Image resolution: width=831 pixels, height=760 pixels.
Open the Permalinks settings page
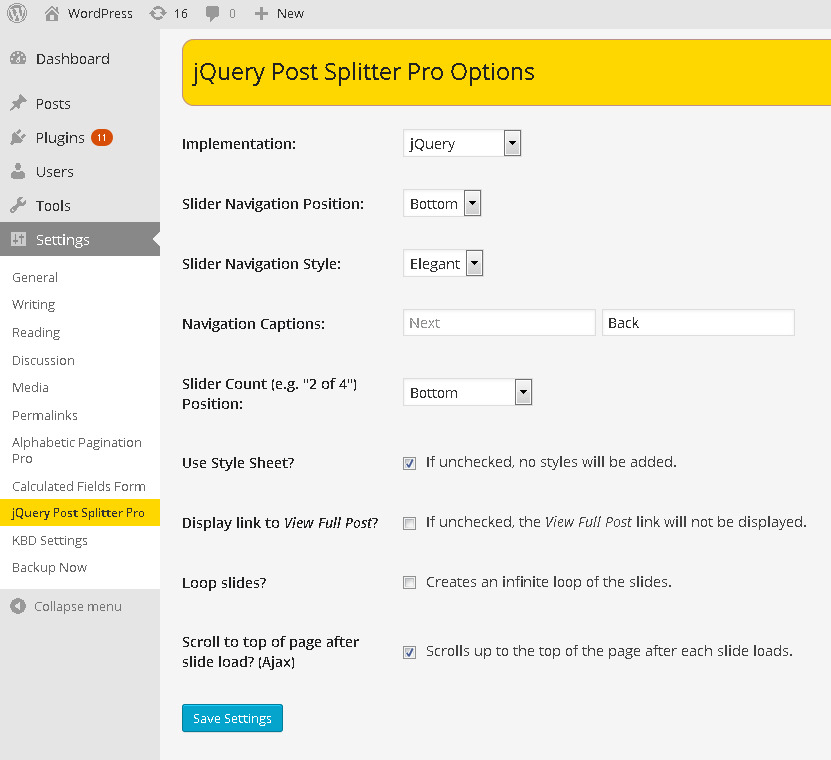point(45,415)
